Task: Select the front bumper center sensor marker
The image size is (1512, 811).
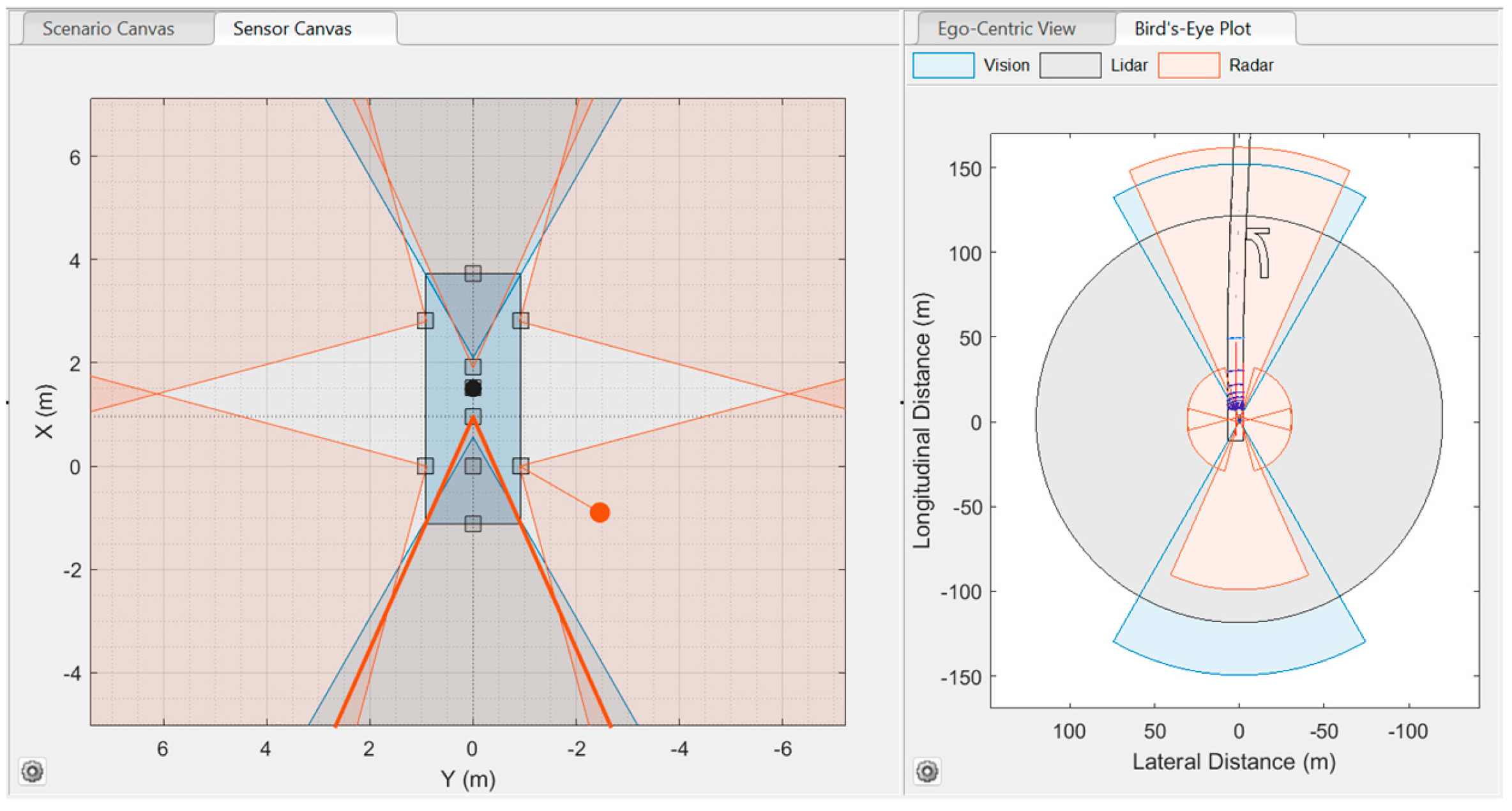Action: point(472,273)
